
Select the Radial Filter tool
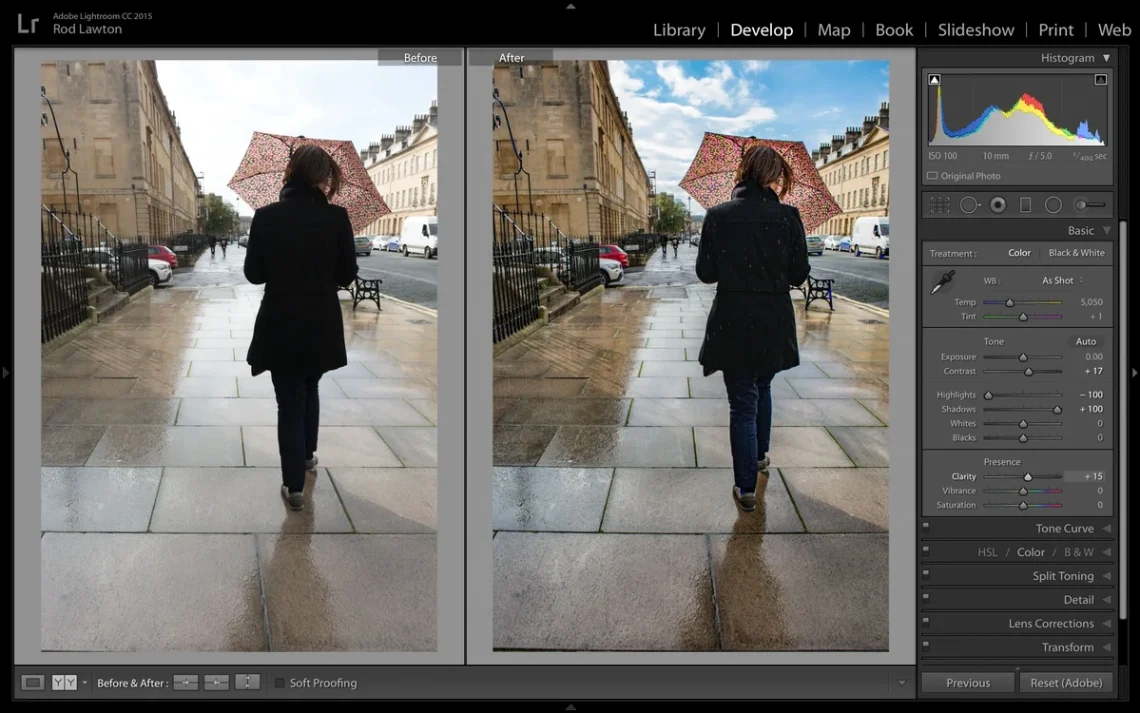pyautogui.click(x=1053, y=206)
